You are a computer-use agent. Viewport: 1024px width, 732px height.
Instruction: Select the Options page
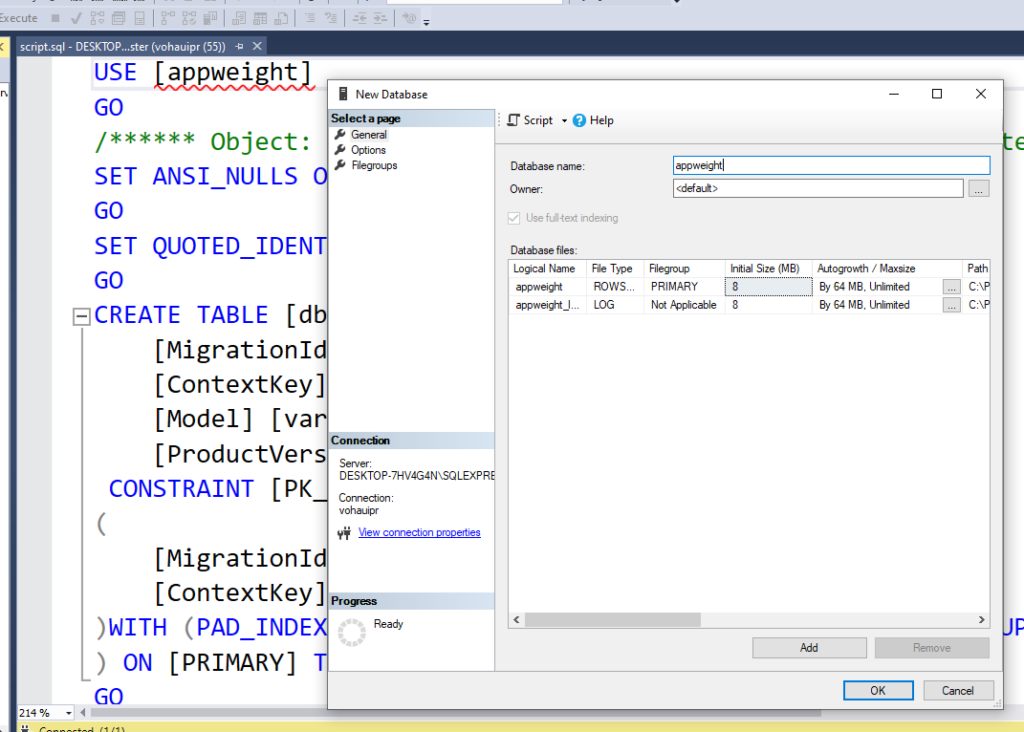point(368,150)
